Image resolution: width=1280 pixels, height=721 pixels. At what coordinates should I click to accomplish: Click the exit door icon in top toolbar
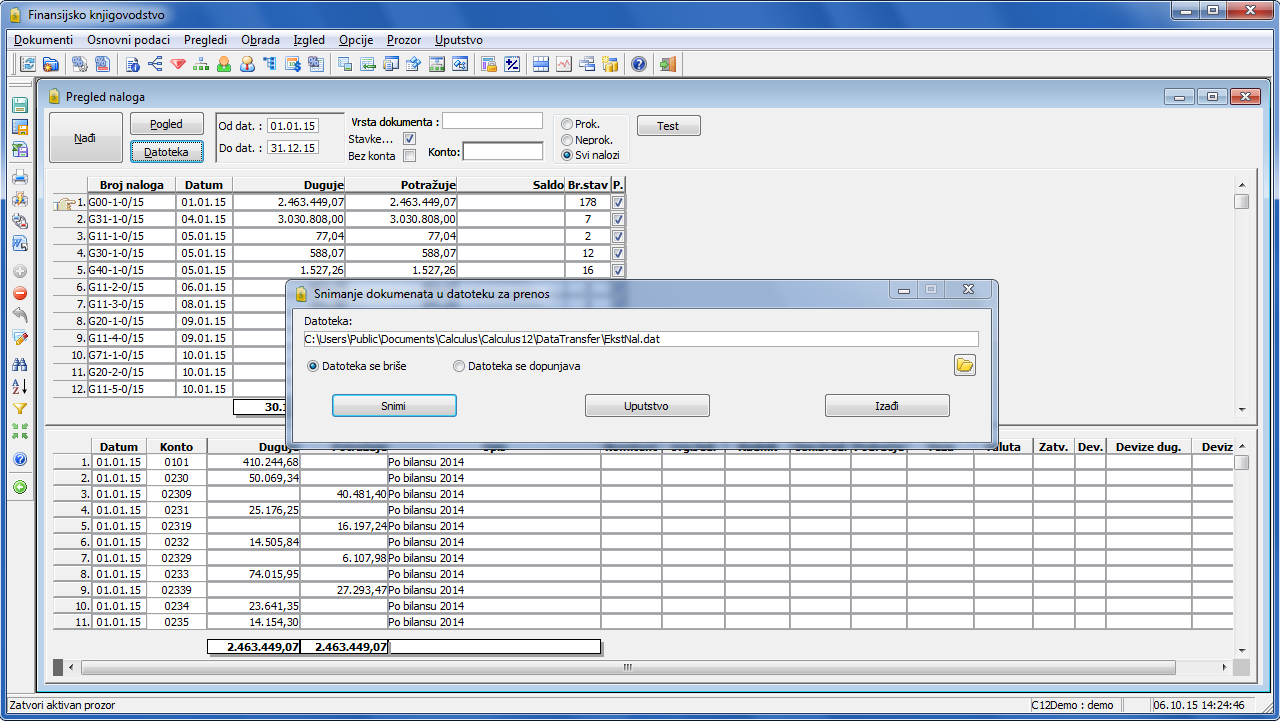[668, 64]
